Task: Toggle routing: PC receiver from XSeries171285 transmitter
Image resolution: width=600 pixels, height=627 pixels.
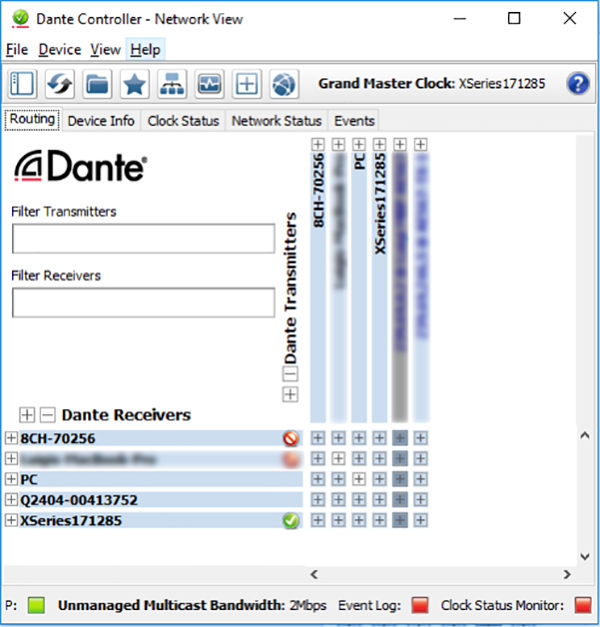Action: point(380,479)
